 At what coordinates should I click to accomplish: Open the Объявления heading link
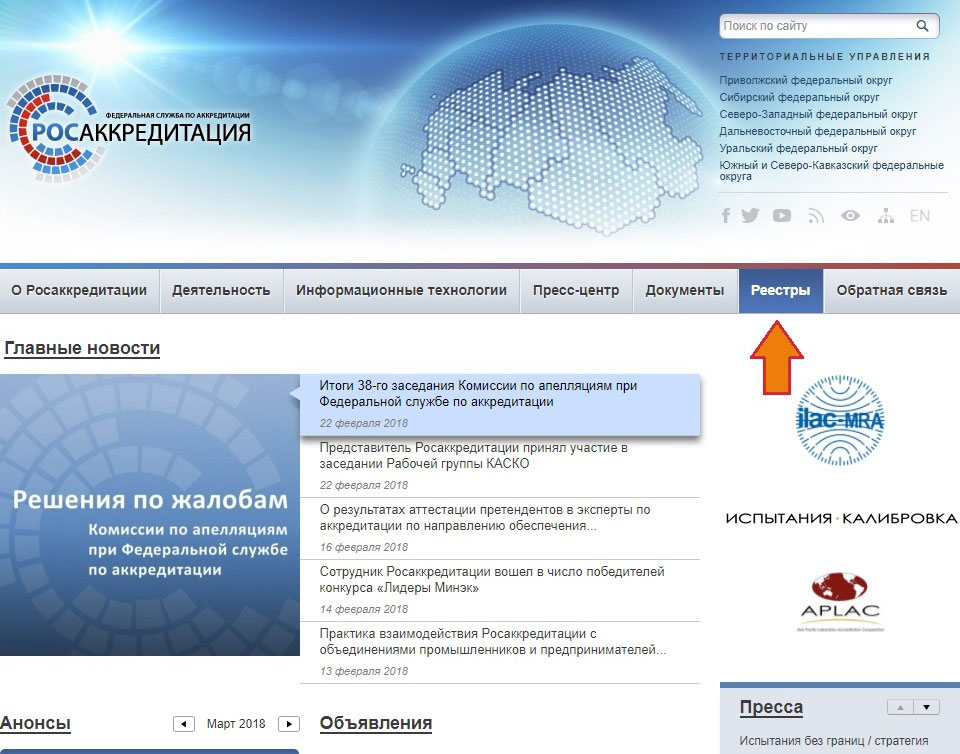(x=376, y=723)
